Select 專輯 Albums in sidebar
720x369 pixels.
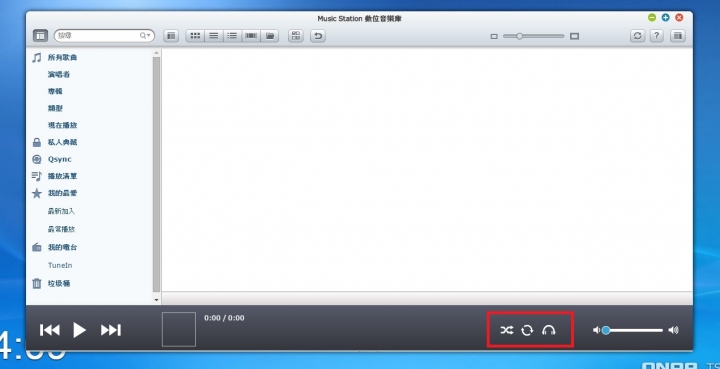coord(55,91)
